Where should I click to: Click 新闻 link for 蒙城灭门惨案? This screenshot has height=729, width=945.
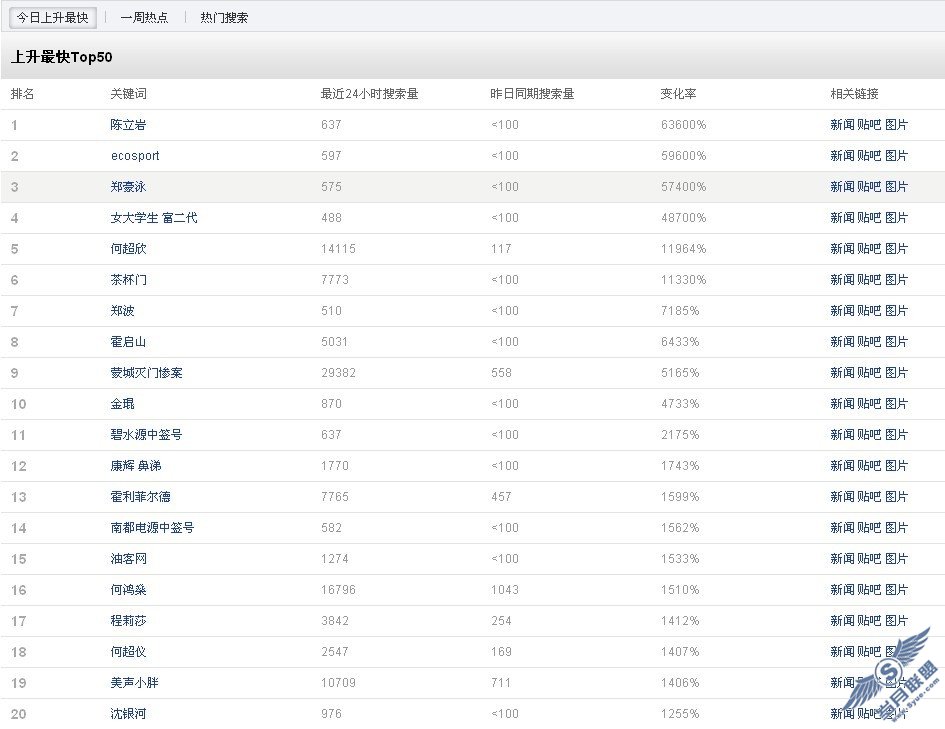pyautogui.click(x=842, y=373)
